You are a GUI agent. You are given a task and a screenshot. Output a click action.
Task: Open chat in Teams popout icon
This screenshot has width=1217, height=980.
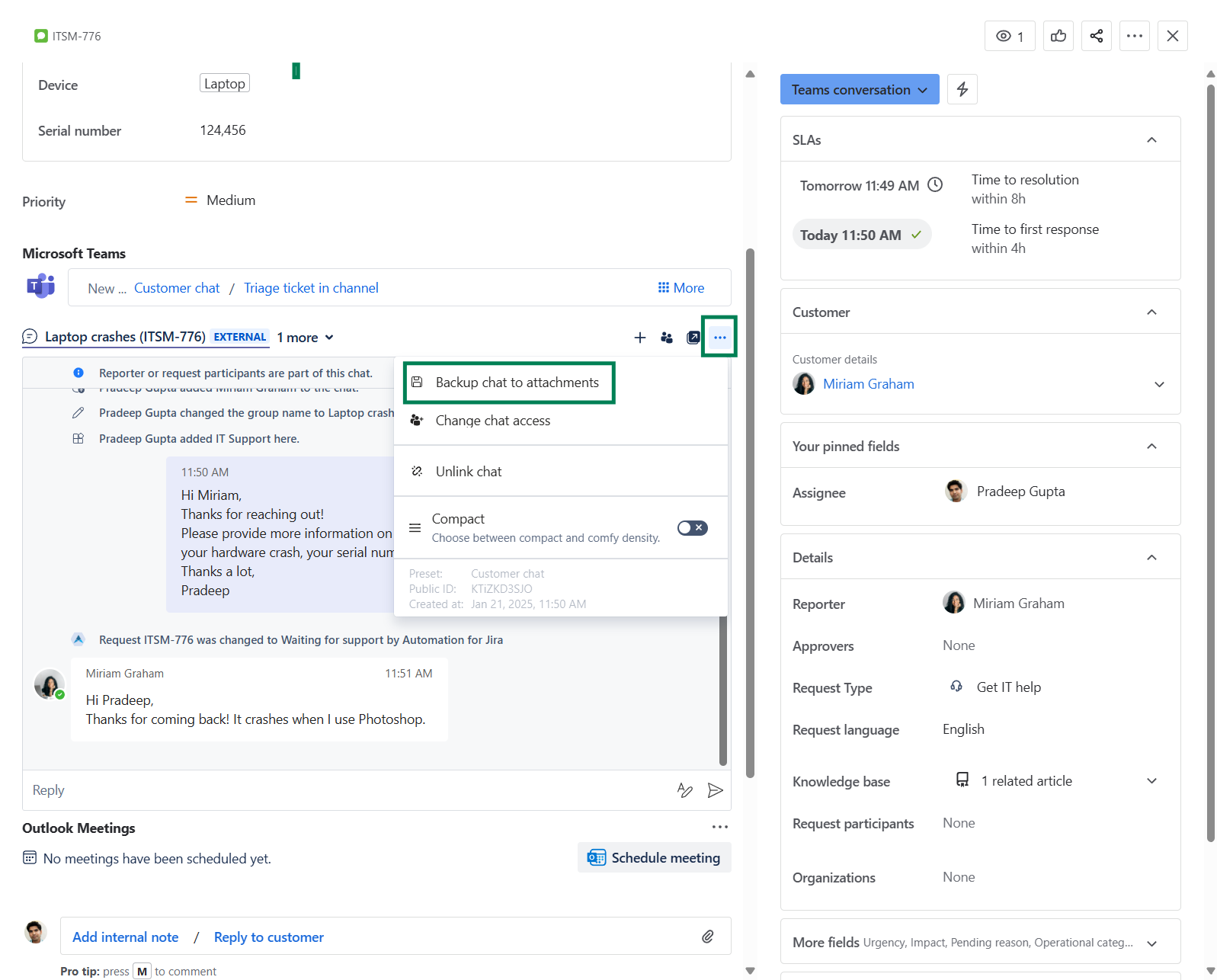click(693, 338)
